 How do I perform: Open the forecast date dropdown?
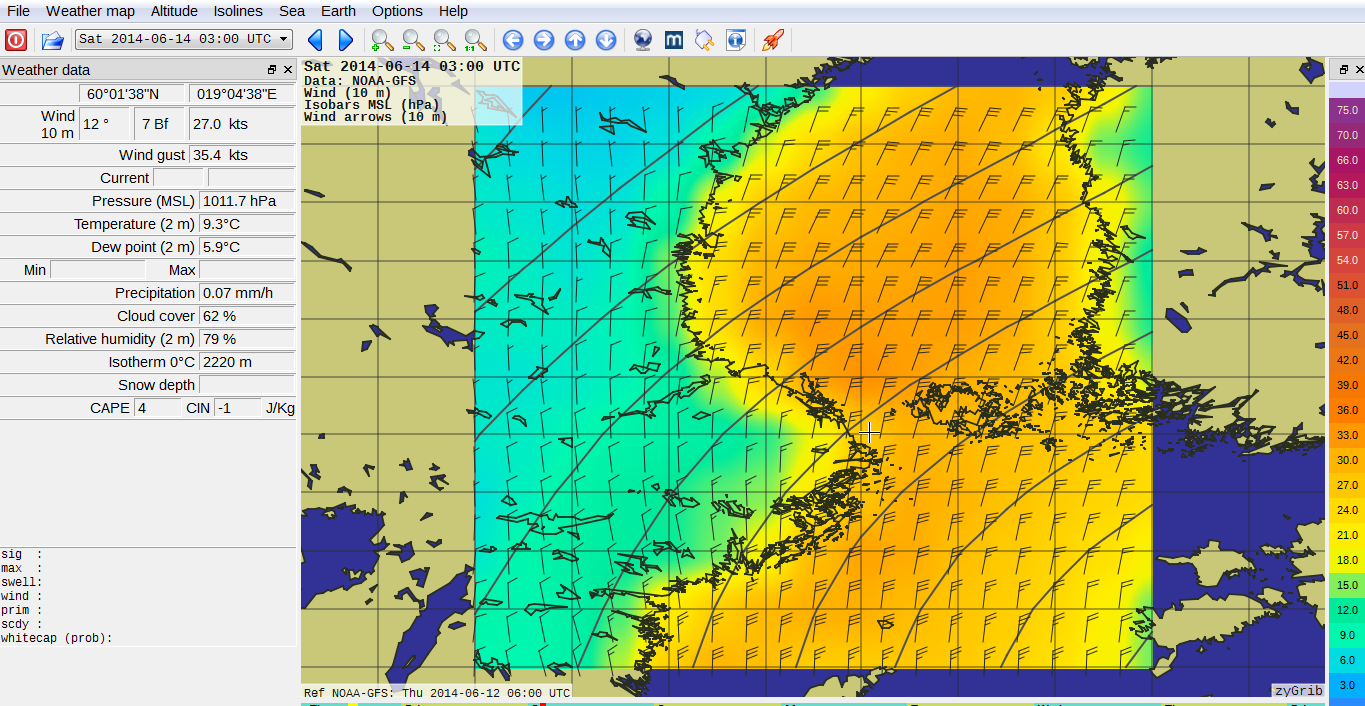click(x=184, y=39)
